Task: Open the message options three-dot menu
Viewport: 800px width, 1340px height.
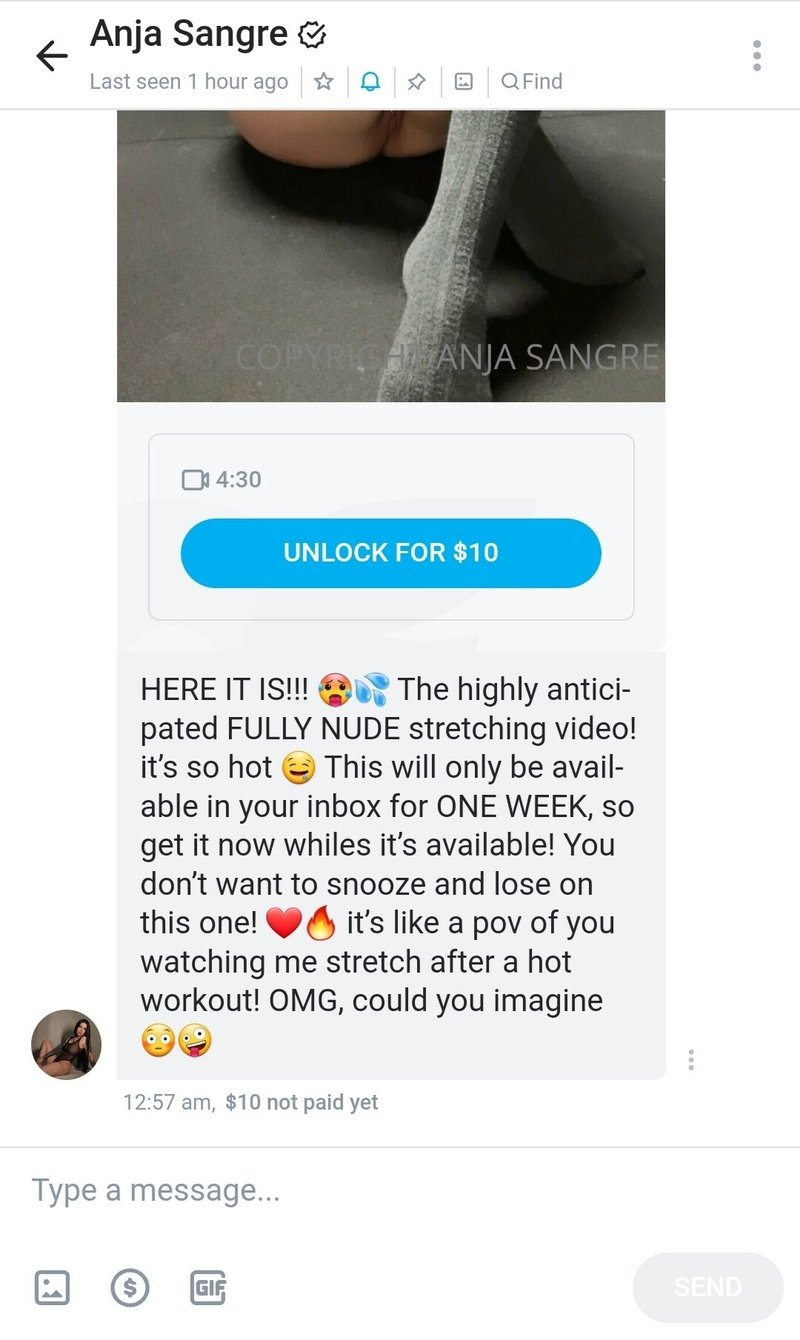Action: (691, 1060)
